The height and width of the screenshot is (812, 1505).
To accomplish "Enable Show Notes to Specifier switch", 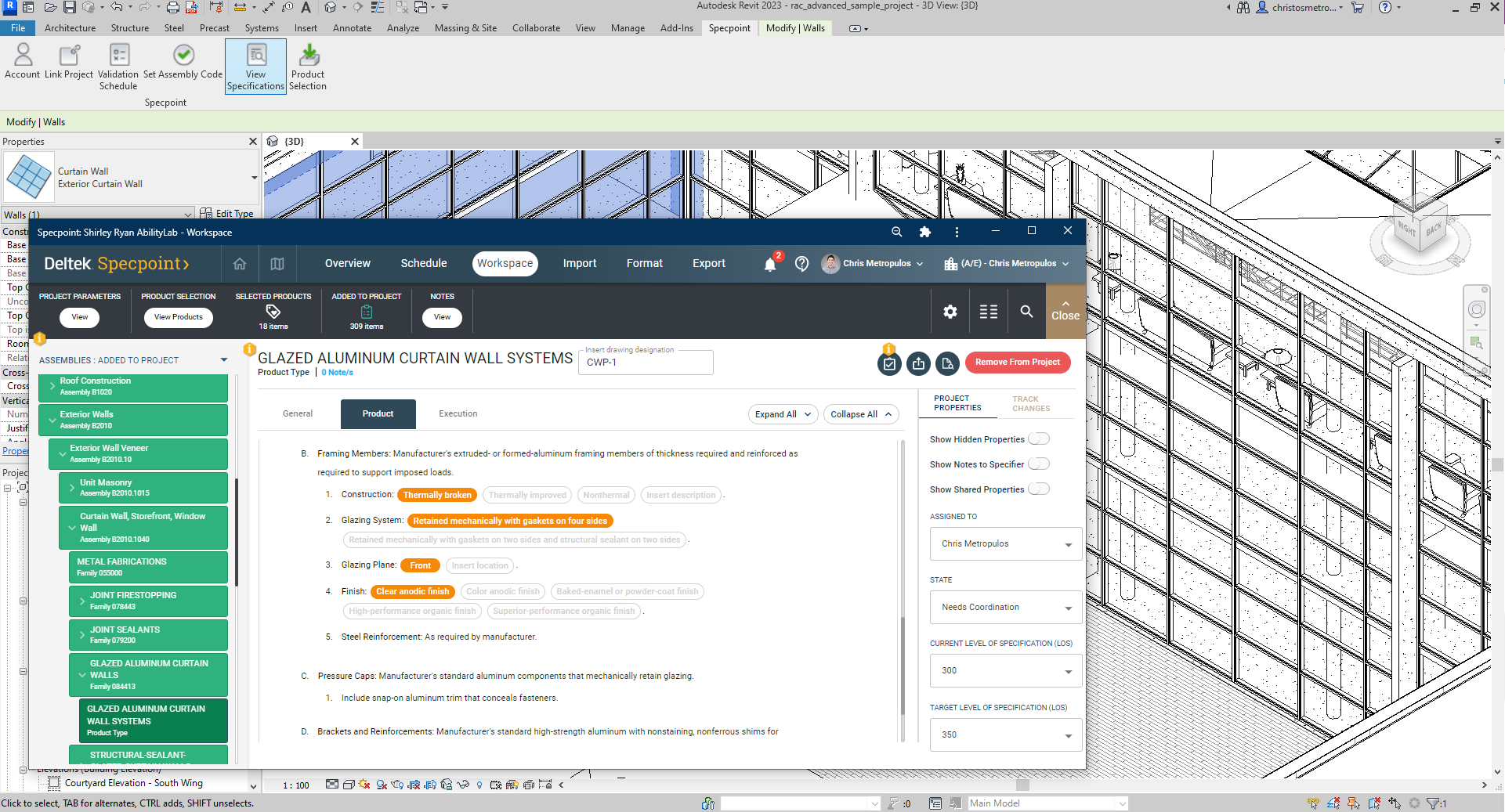I will click(x=1038, y=464).
